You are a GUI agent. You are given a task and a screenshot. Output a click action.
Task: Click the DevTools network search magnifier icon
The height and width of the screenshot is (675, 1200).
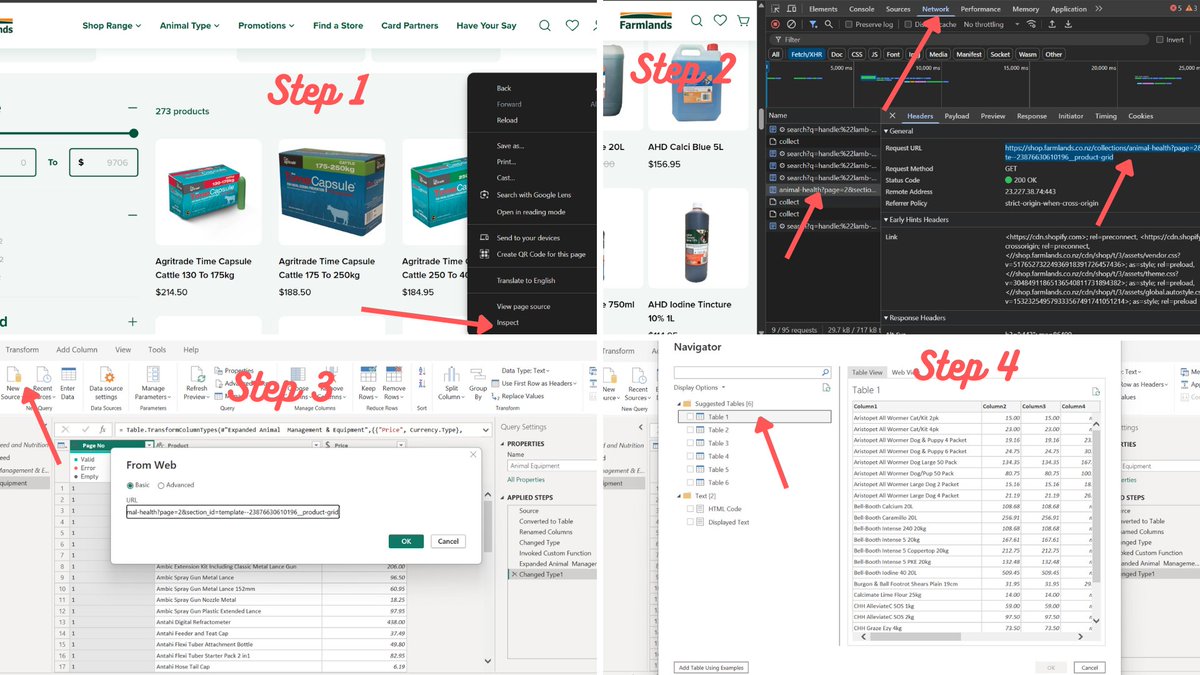tap(829, 24)
